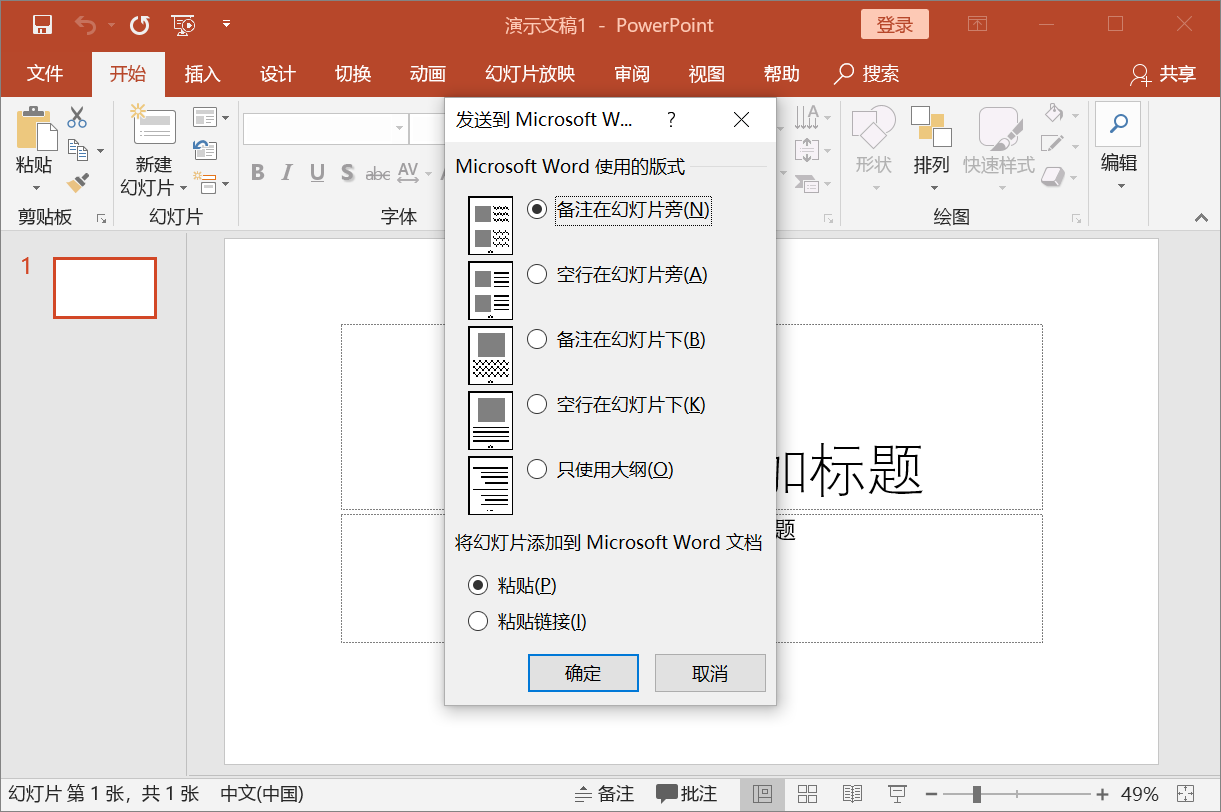Open the 文件 file menu
This screenshot has height=812, width=1221.
coord(45,74)
